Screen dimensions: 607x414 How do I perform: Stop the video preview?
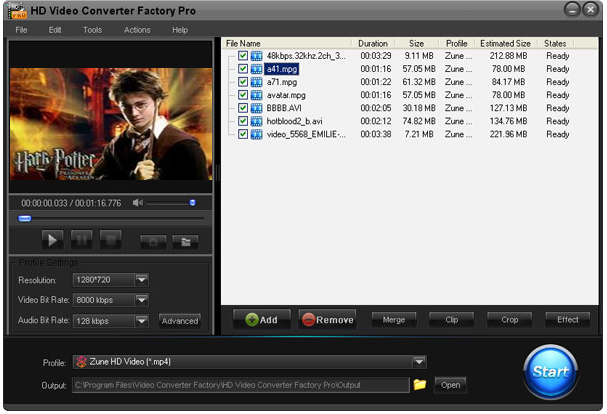[111, 240]
